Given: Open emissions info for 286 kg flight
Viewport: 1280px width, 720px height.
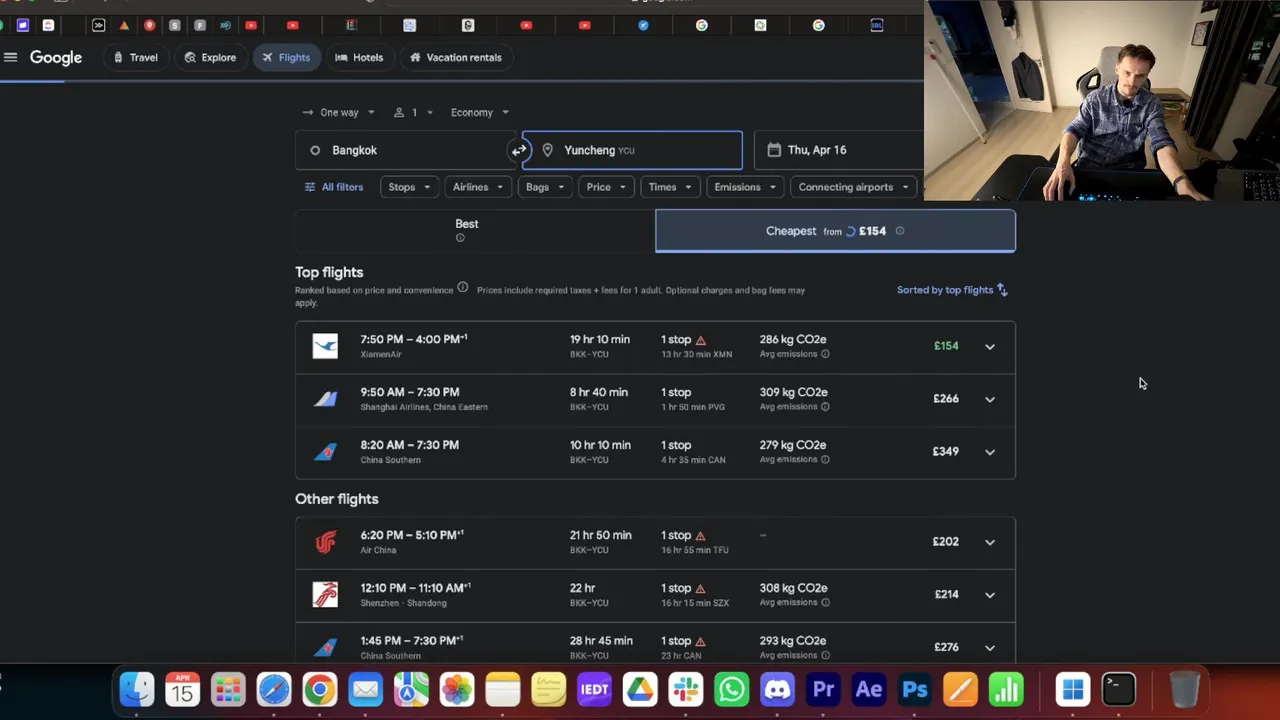Looking at the screenshot, I should (825, 354).
